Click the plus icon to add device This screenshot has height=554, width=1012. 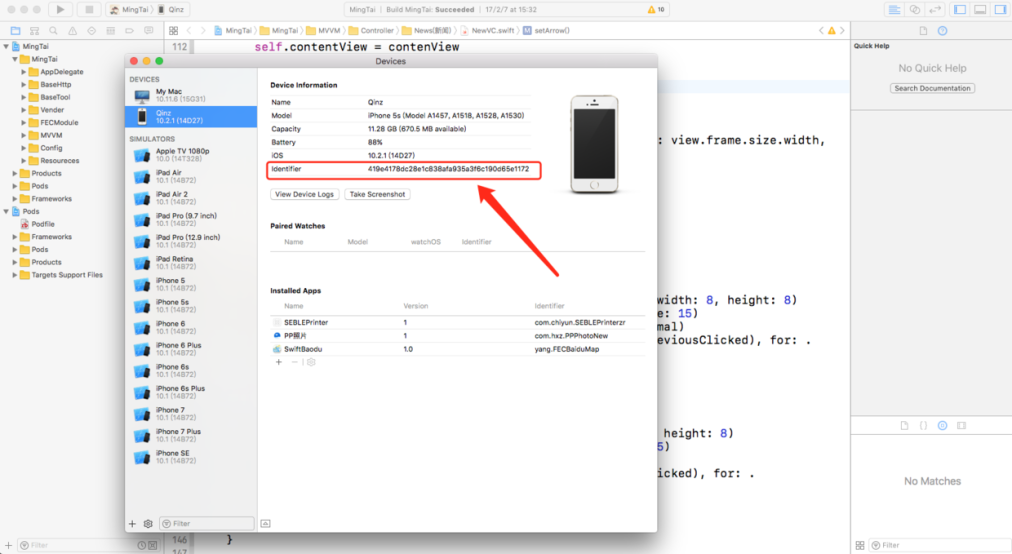(132, 524)
